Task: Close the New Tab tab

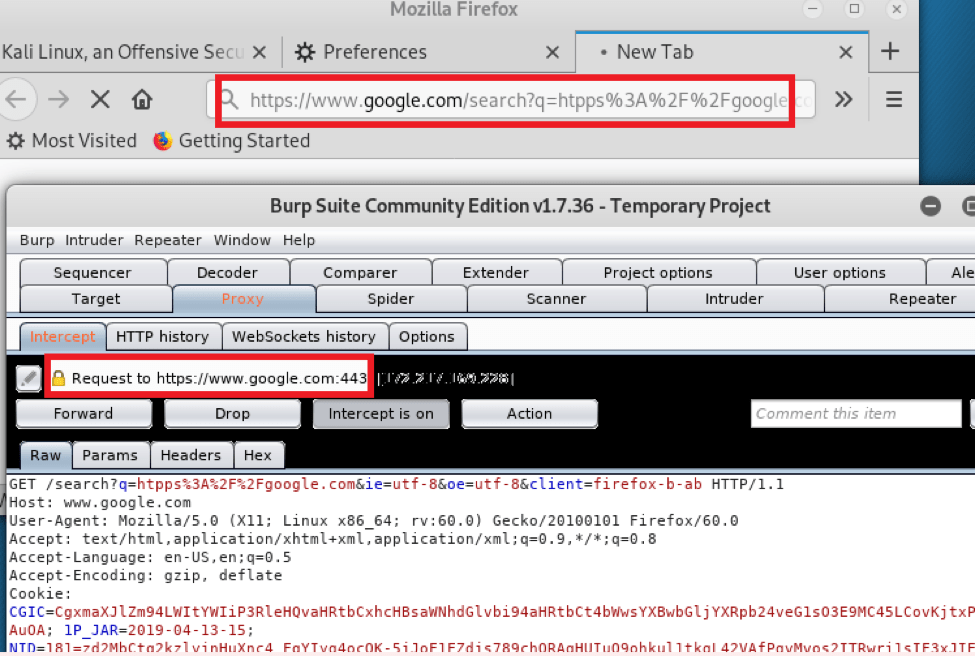Action: pos(846,52)
